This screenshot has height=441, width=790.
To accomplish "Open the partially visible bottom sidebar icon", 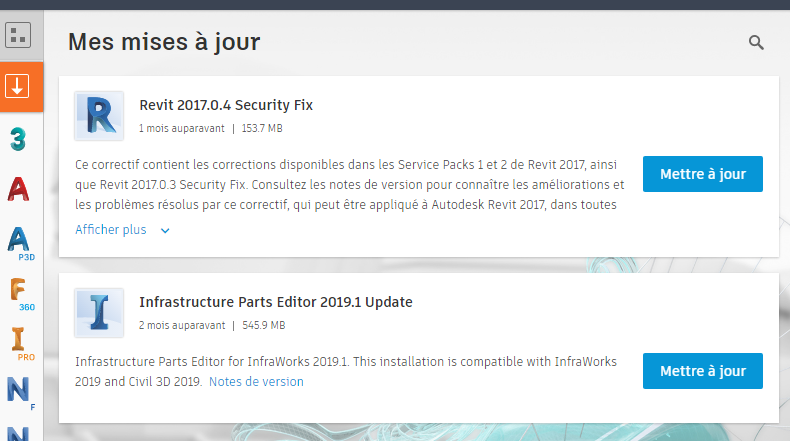I will (x=18, y=432).
